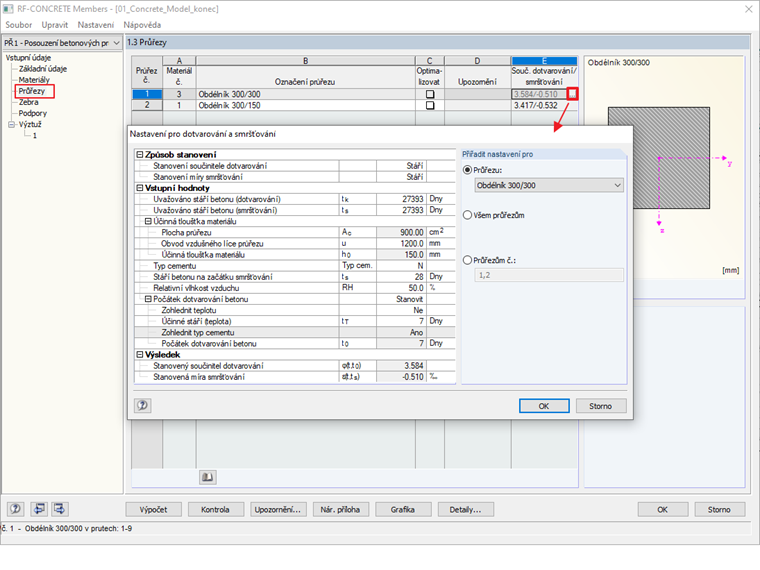The image size is (760, 570).
Task: Select Žebra in navigator tree
Action: click(29, 102)
